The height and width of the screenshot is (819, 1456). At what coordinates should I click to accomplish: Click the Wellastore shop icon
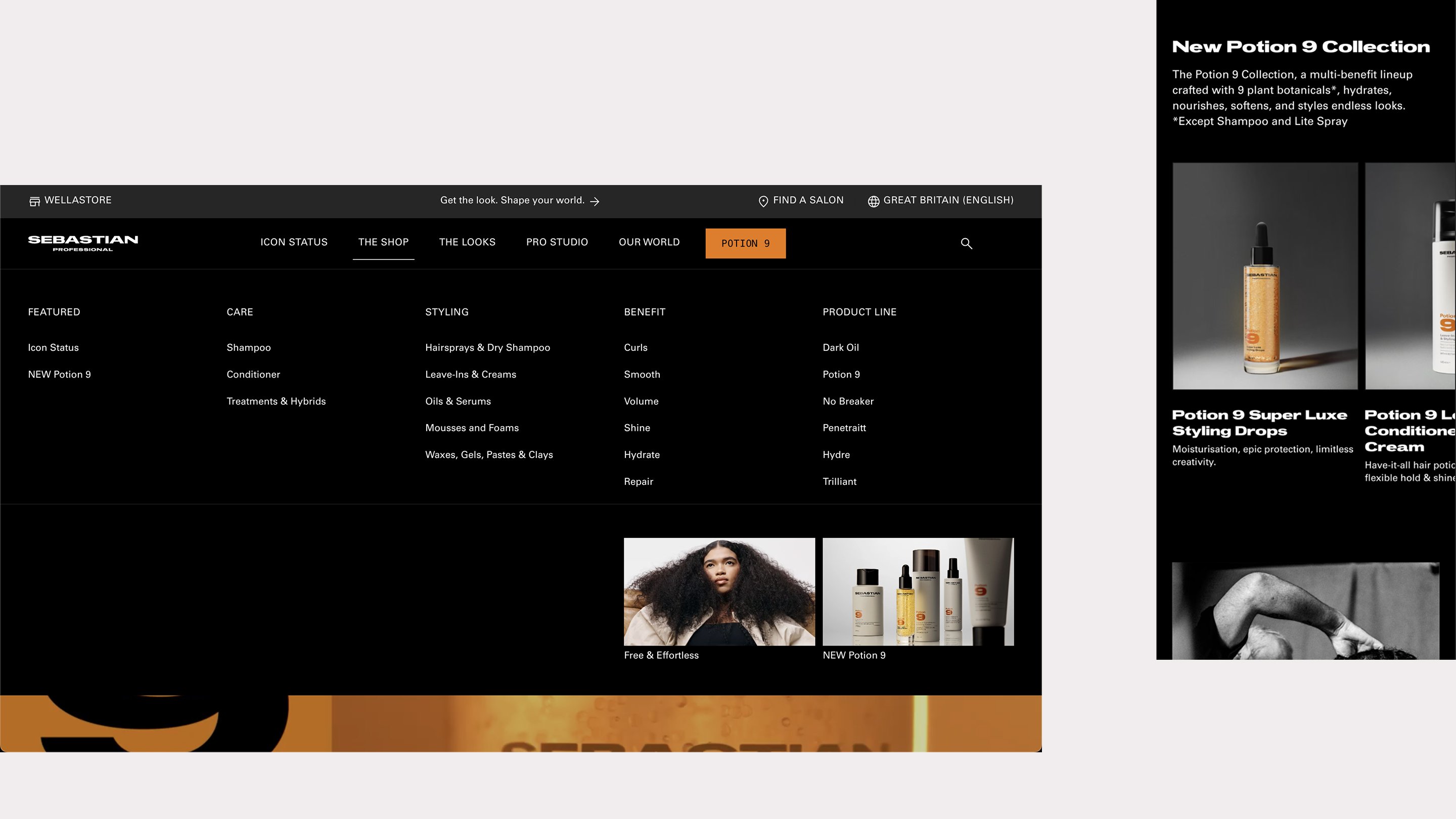pyautogui.click(x=34, y=201)
